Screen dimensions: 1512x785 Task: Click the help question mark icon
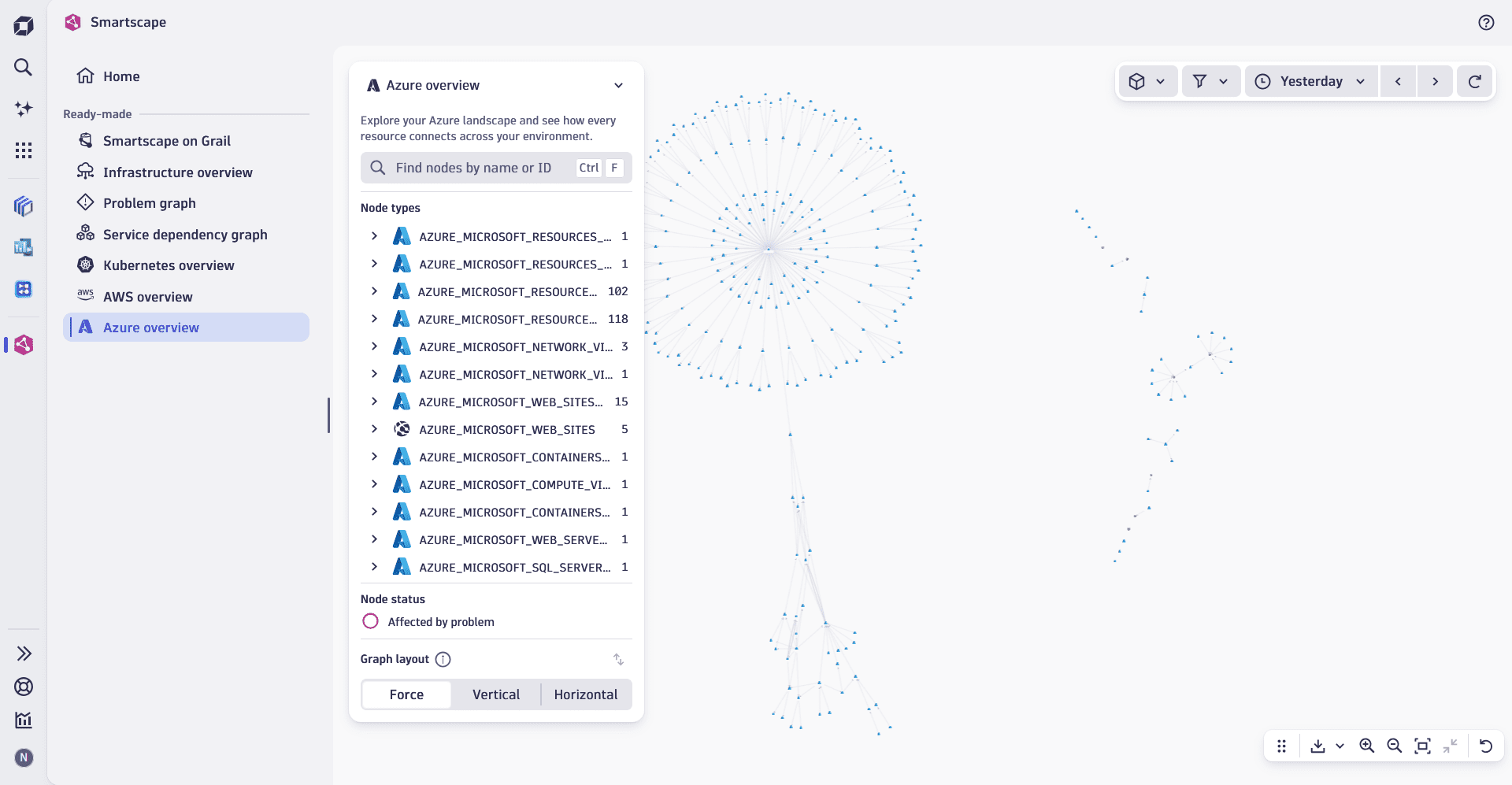click(x=1486, y=23)
